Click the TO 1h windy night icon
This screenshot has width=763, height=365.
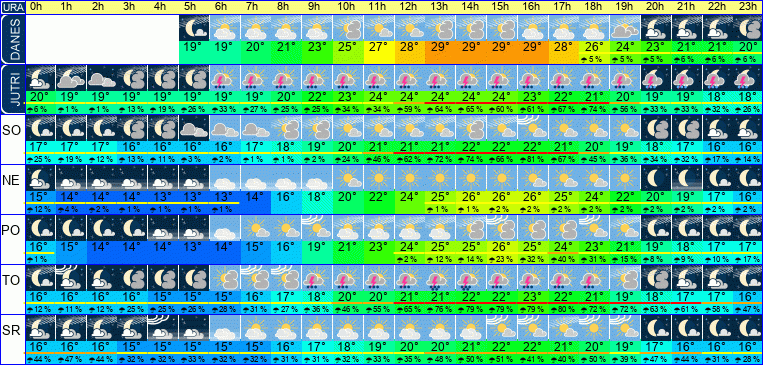point(71,278)
